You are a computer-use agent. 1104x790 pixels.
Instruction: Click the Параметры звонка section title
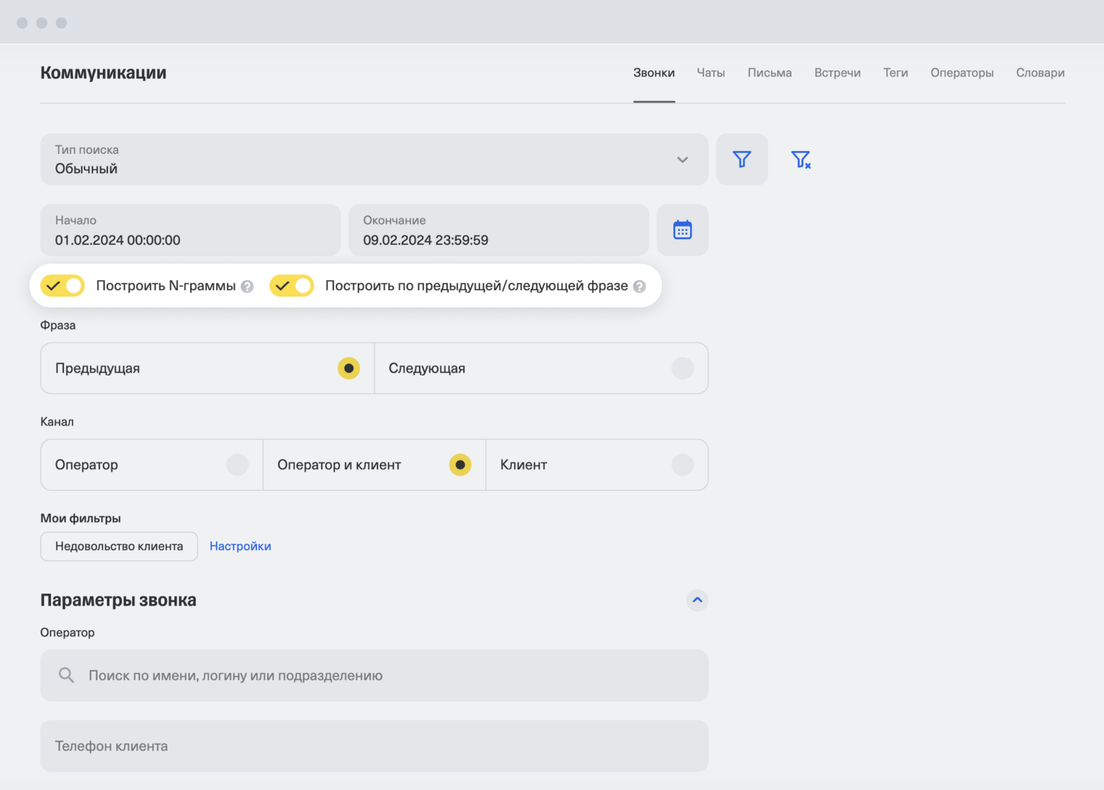pos(118,600)
